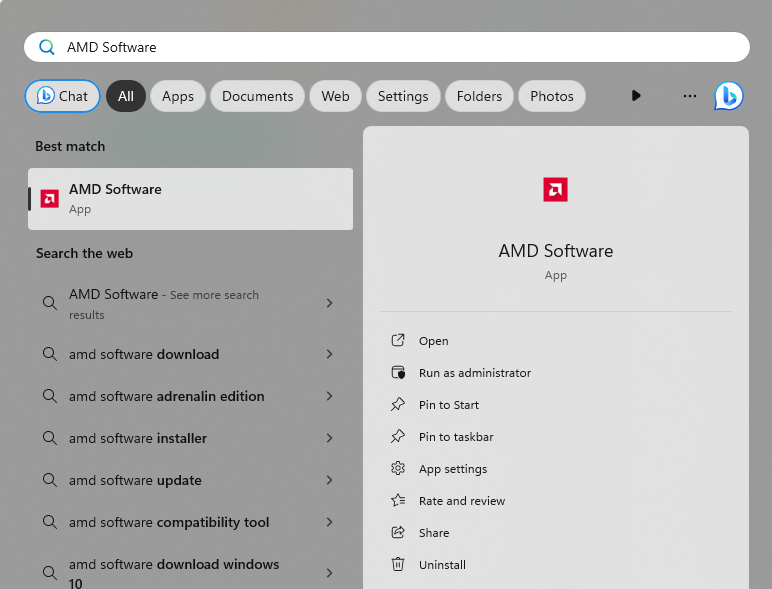Choose Pin to Start option
The height and width of the screenshot is (589, 772).
(448, 405)
